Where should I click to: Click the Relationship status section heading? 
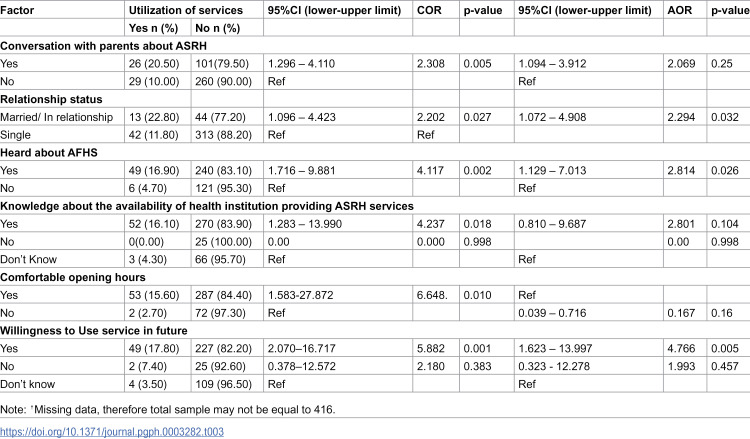click(x=51, y=99)
